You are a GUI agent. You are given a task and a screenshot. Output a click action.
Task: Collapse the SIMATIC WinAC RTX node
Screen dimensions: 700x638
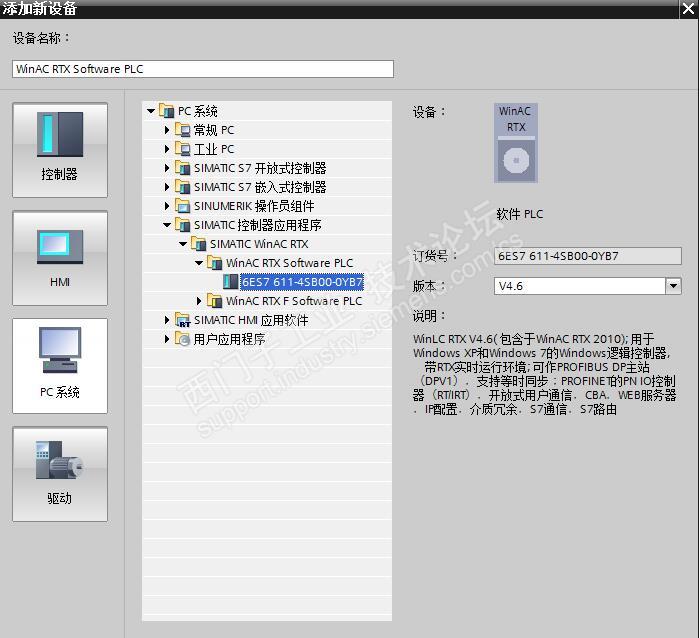(183, 244)
